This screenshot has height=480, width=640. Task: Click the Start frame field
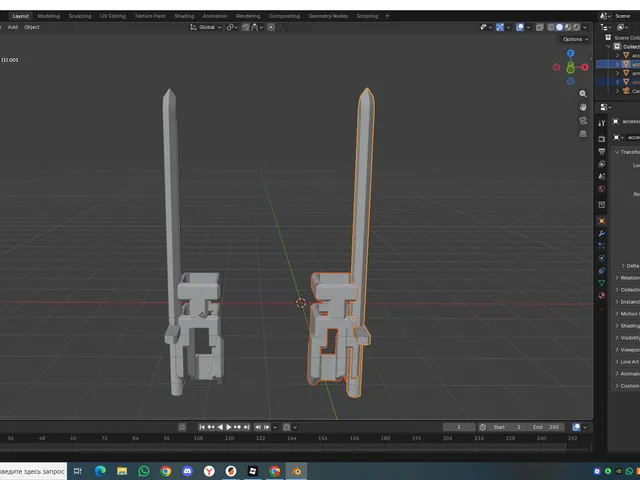point(507,427)
